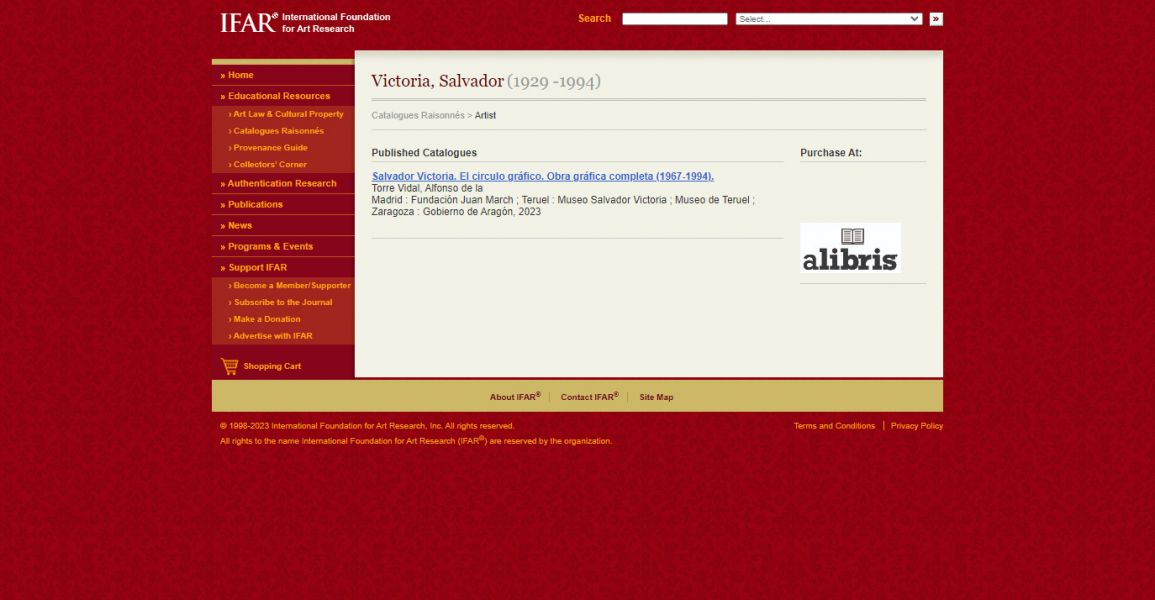Click Catalogues Raisonnés breadcrumb link
The width and height of the screenshot is (1155, 600).
[x=417, y=115]
